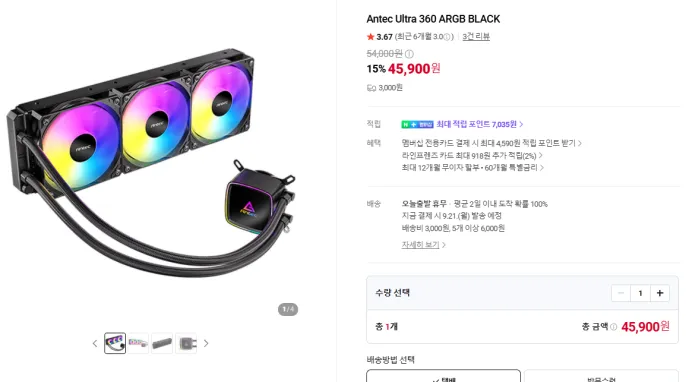Screen dimensions: 686x382
Task: Click the info icon beside 54,000원 price
Action: point(409,54)
